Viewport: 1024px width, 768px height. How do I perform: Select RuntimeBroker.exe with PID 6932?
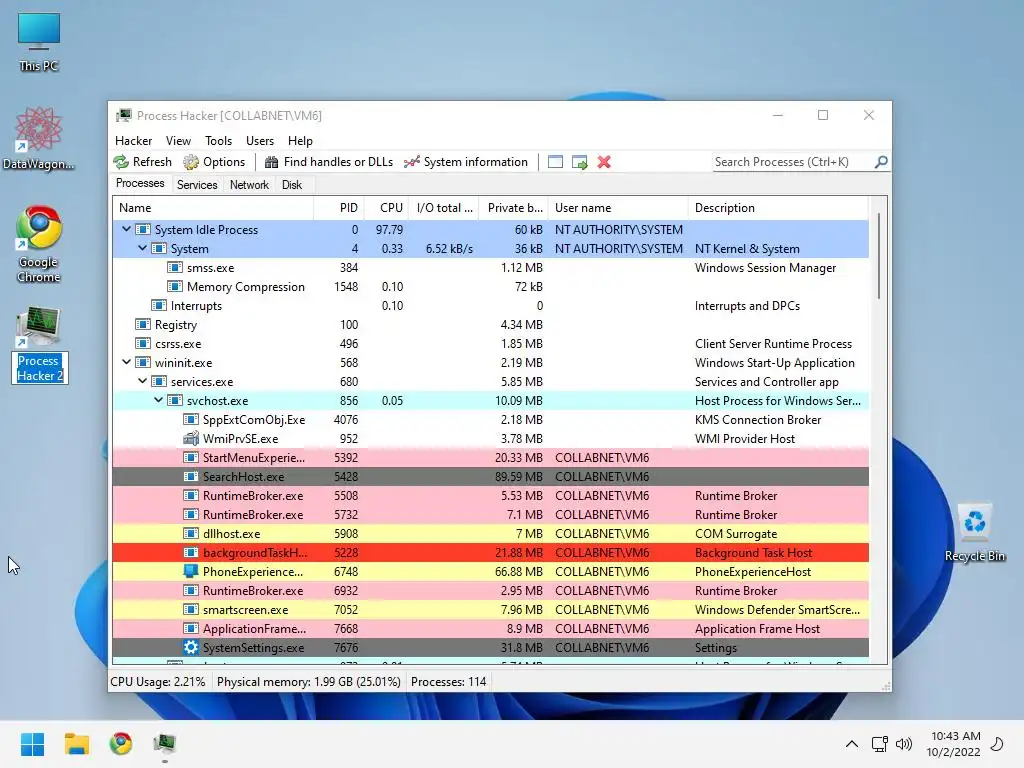pyautogui.click(x=490, y=590)
